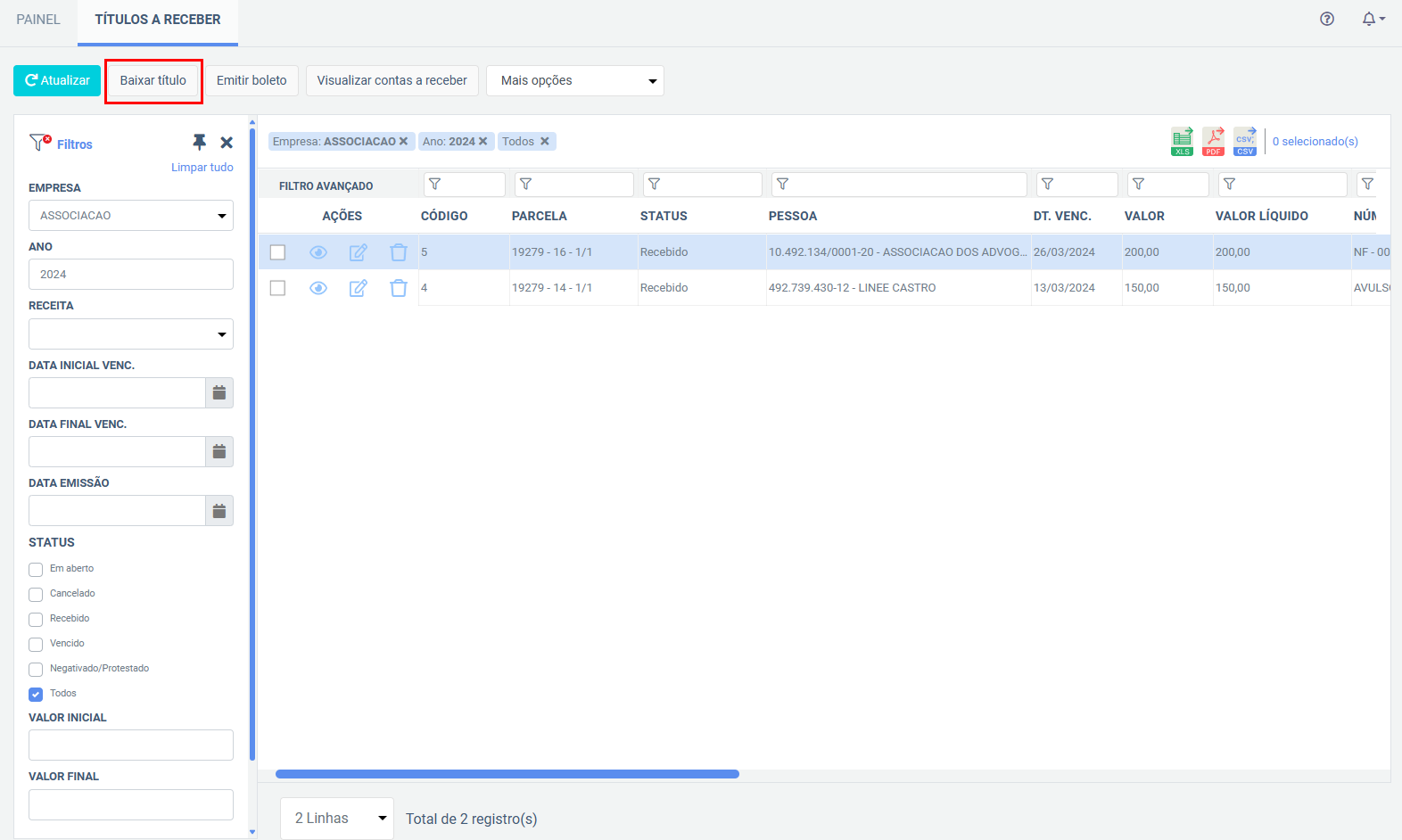Click Valor column filter funnel
This screenshot has height=840, width=1402.
click(x=1138, y=184)
